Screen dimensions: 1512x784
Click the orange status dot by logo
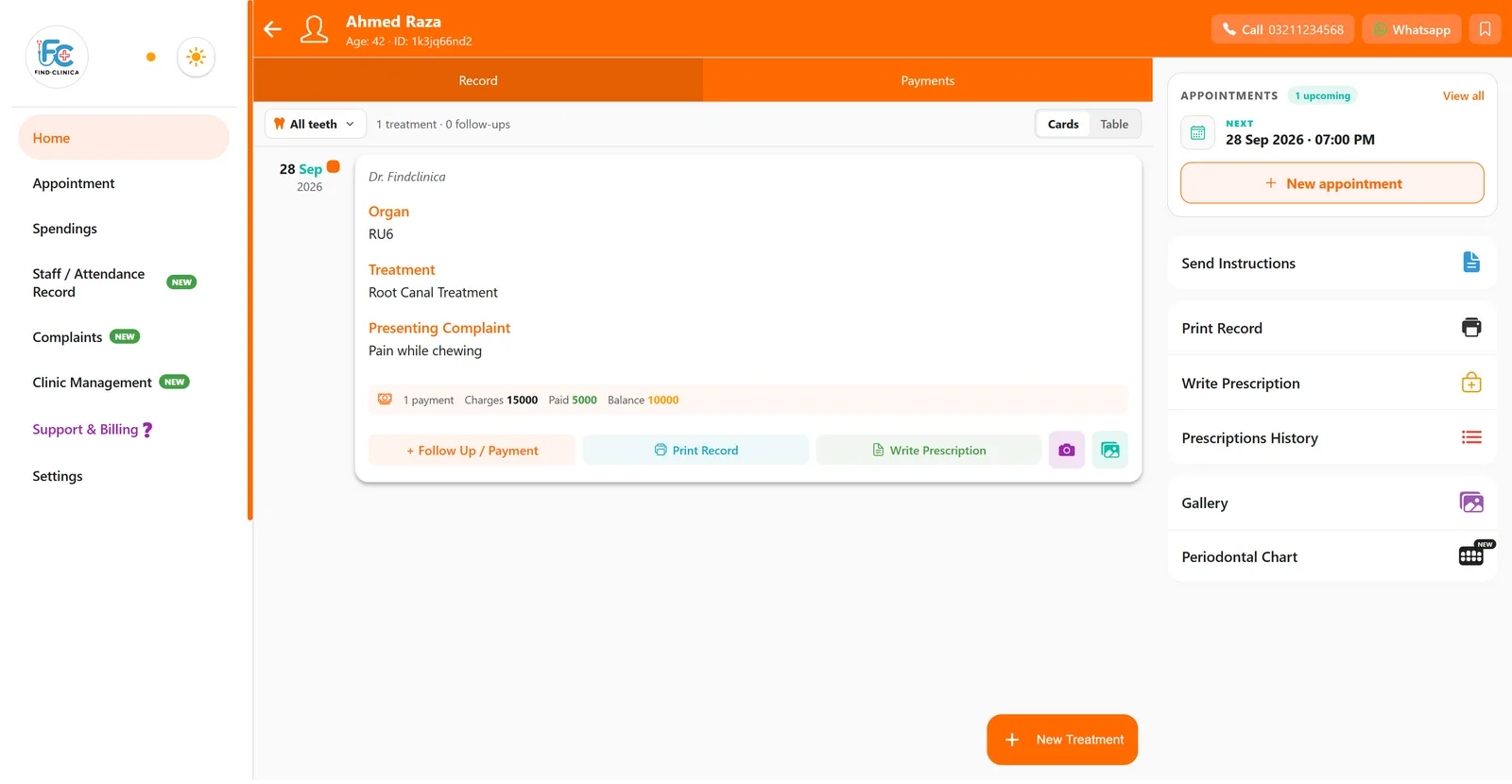[150, 57]
